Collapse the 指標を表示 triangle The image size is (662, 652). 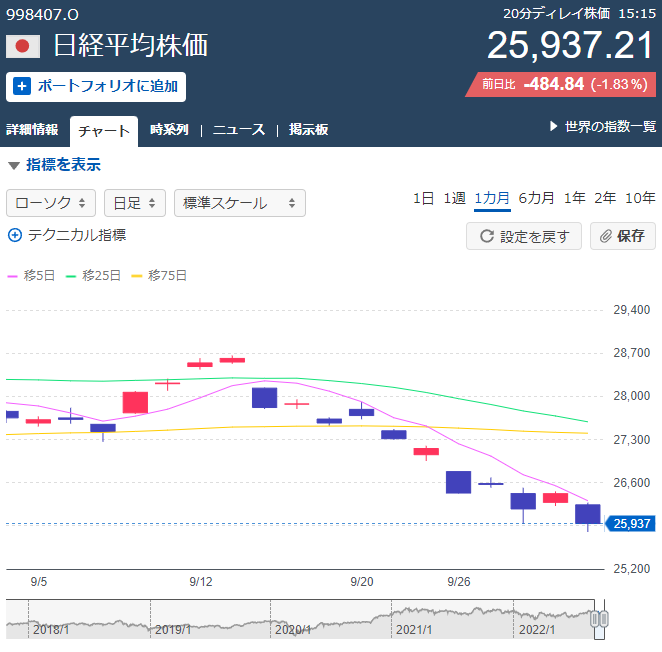[x=14, y=166]
